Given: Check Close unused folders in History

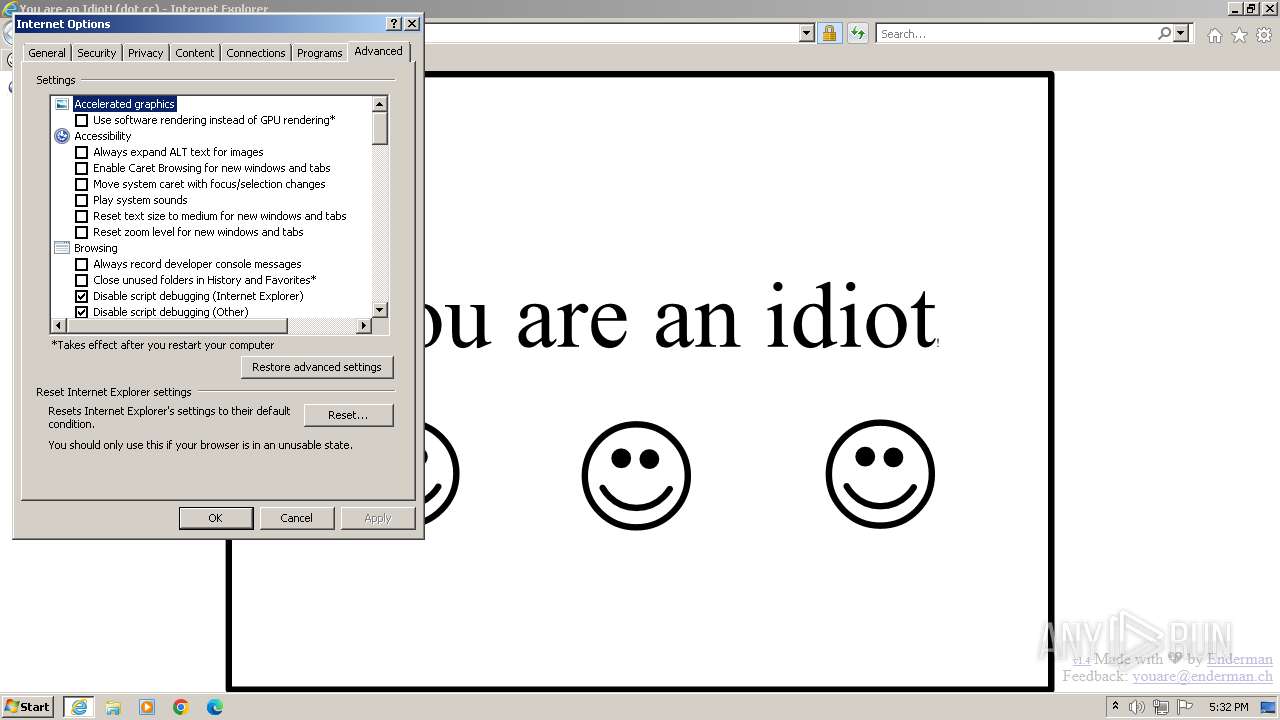Looking at the screenshot, I should pos(82,280).
